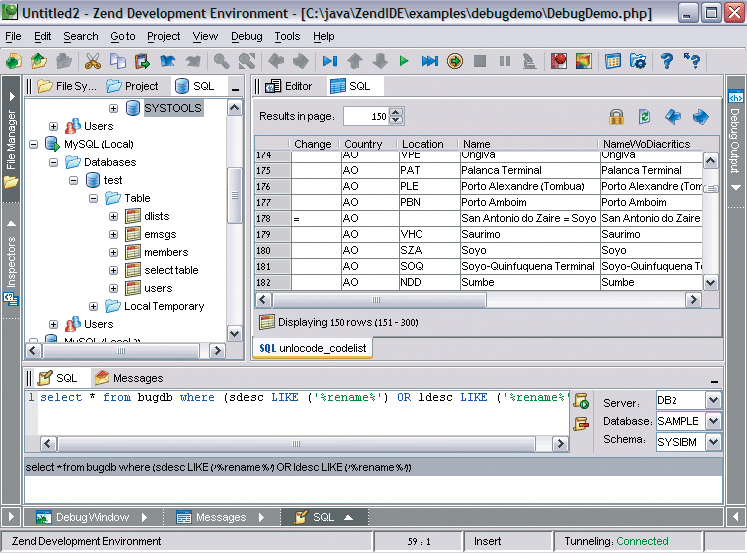The image size is (747, 553).
Task: Click the next page blue arrow
Action: coord(700,117)
